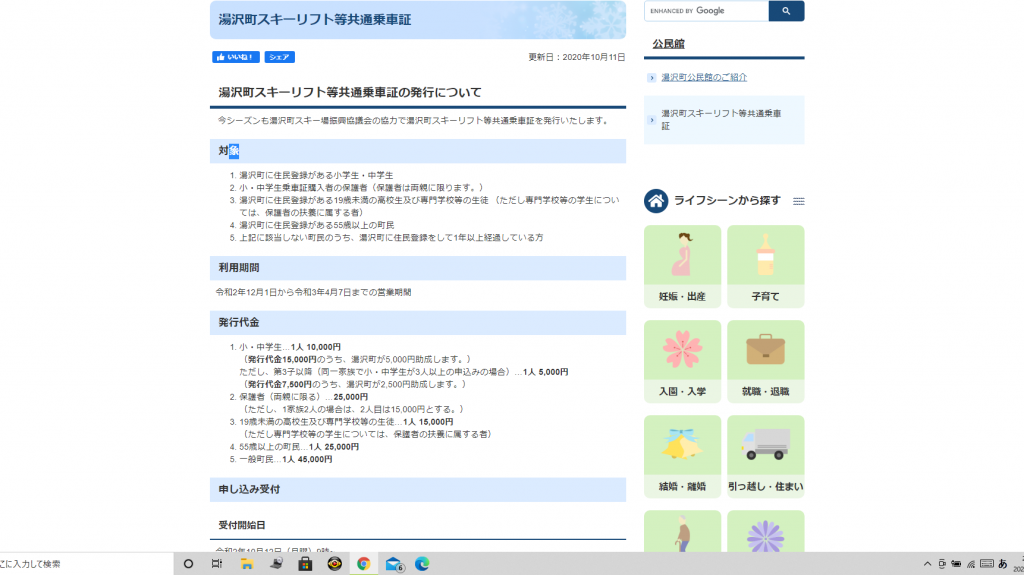Launch Microsoft Edge from the taskbar
1024x575 pixels.
[422, 564]
